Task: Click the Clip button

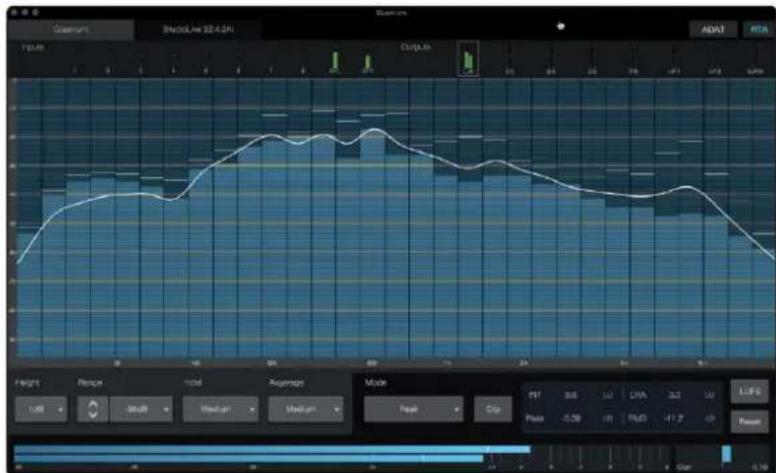Action: [493, 409]
